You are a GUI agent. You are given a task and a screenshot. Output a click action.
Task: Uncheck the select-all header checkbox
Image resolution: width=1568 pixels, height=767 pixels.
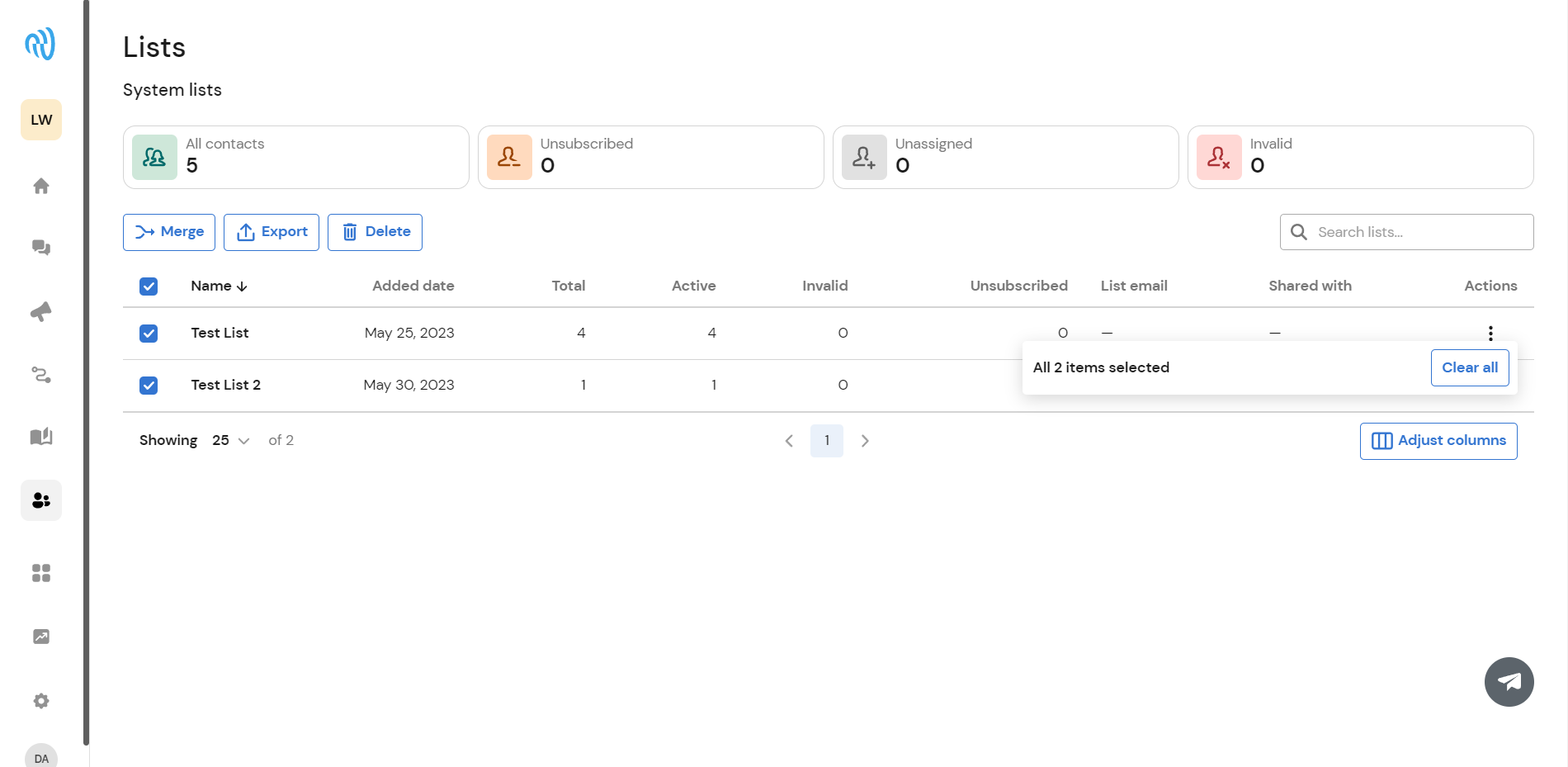point(149,286)
